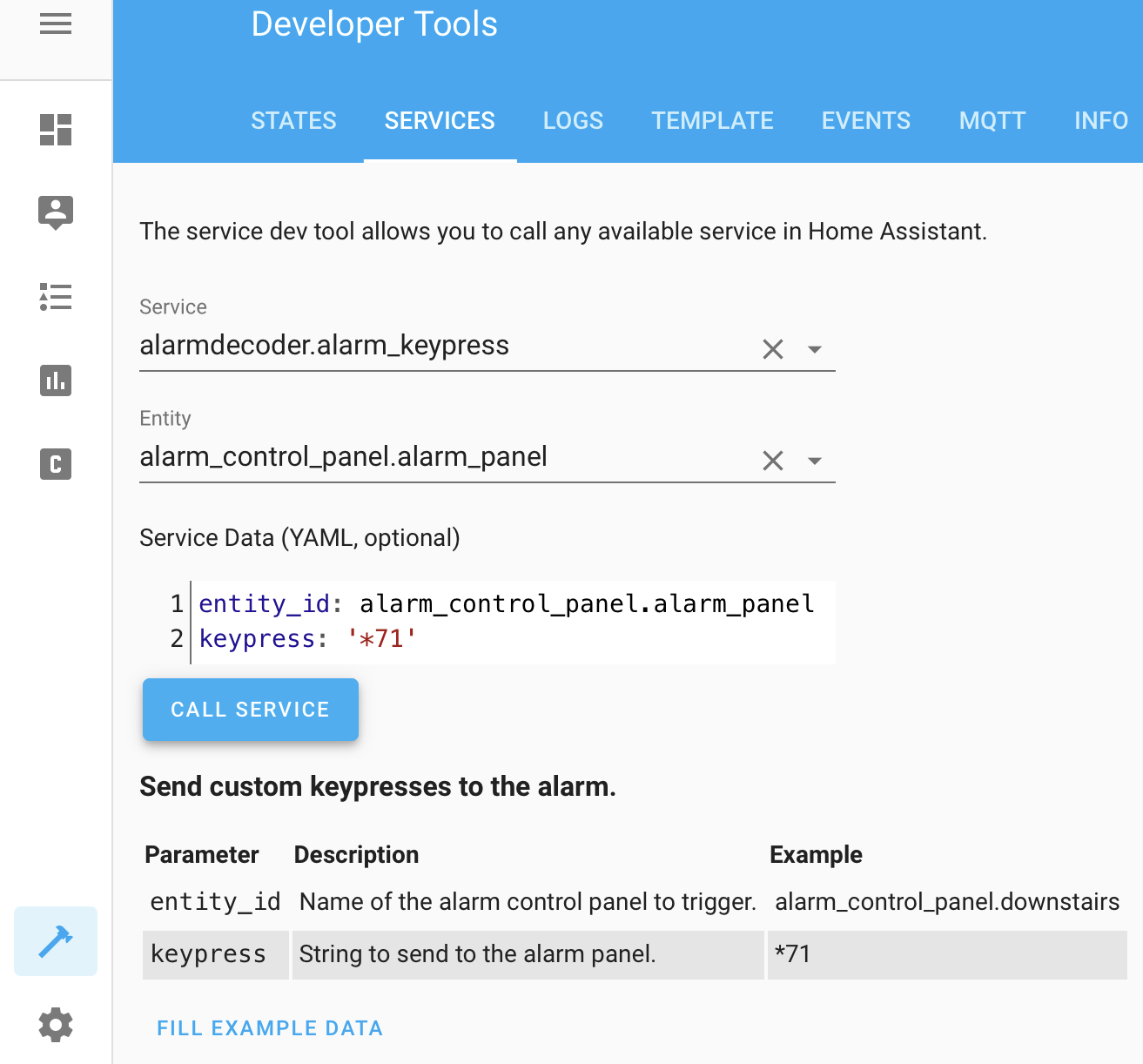The width and height of the screenshot is (1143, 1064).
Task: Switch to the Logs tab
Action: [573, 121]
